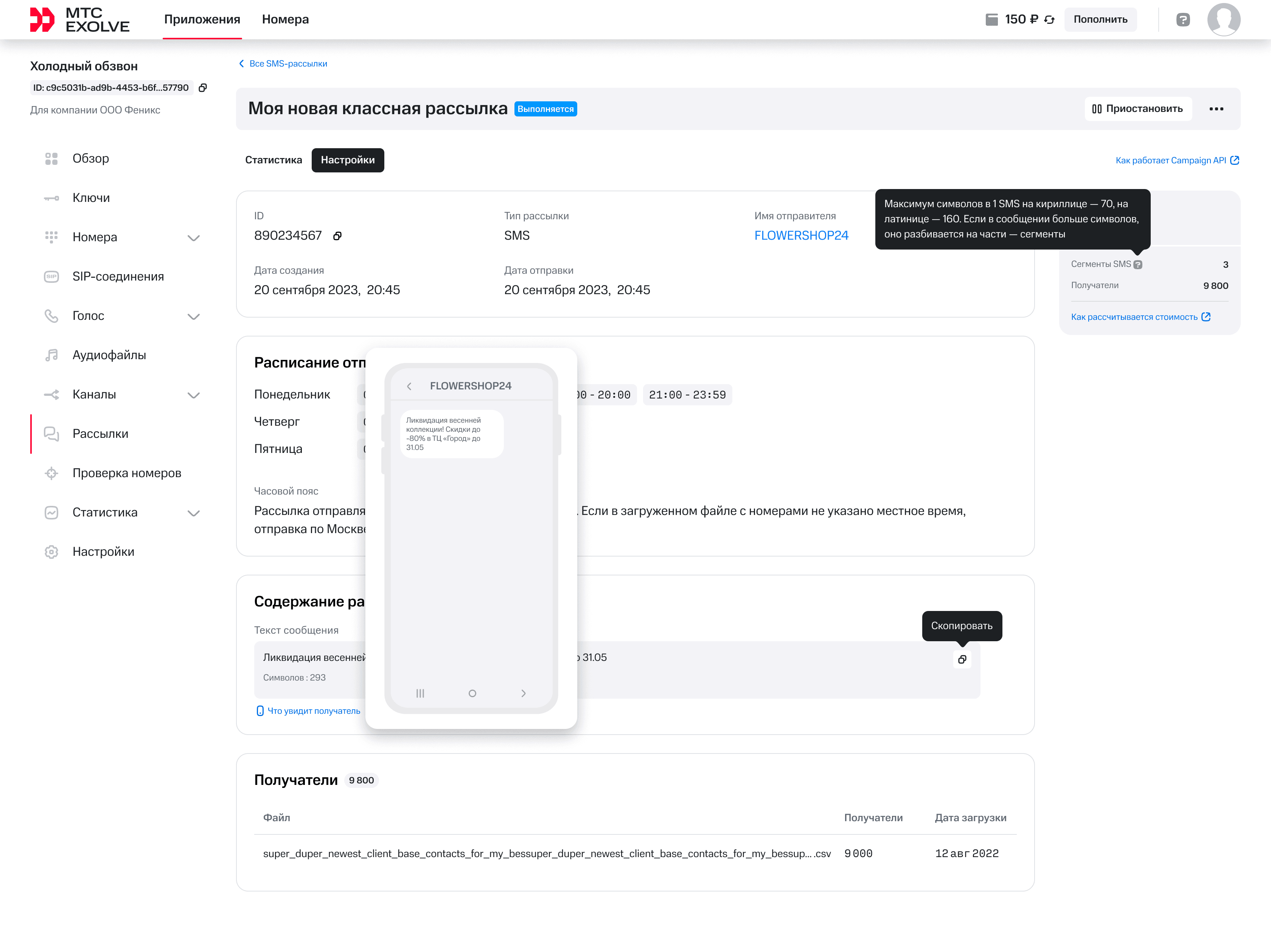The image size is (1271, 952).
Task: Copy the campaign ID 890234567
Action: click(337, 236)
